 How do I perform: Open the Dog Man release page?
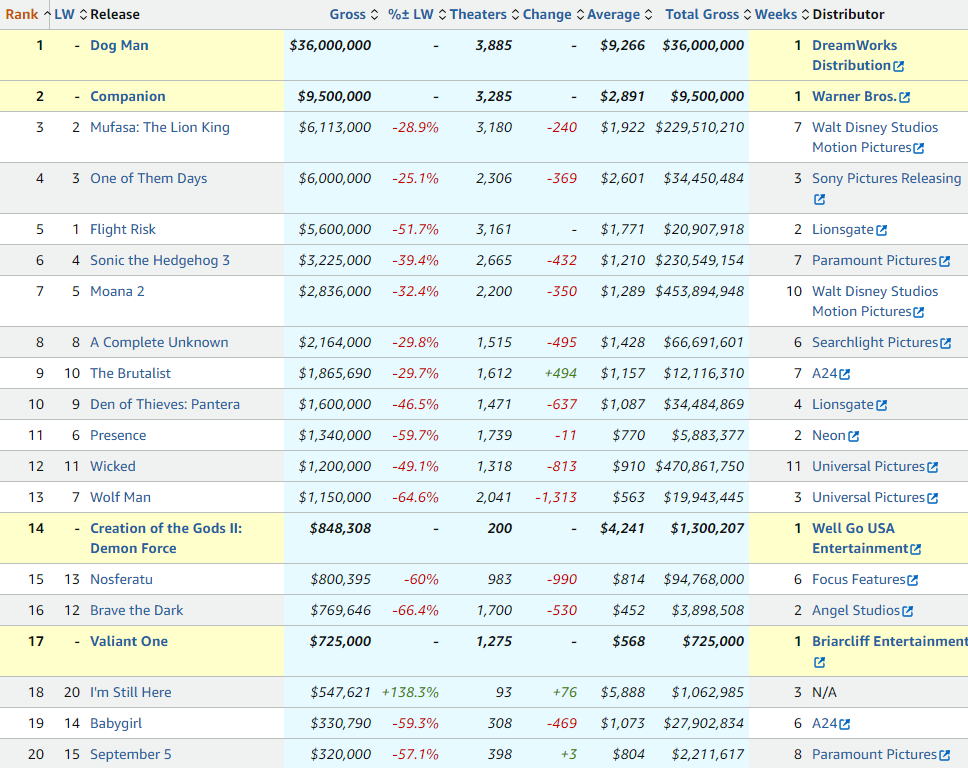119,45
